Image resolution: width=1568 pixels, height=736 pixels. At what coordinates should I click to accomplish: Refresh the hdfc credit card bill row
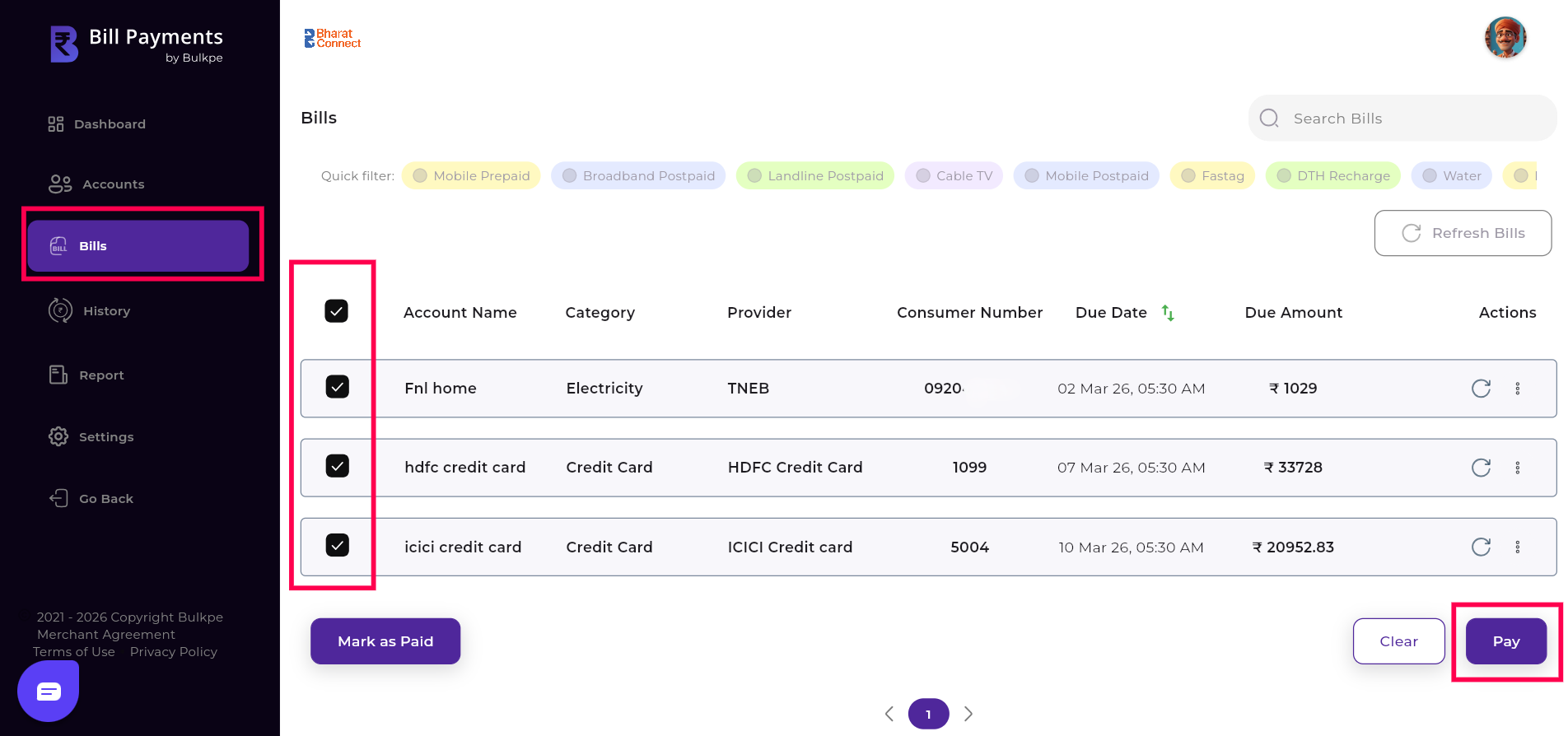tap(1481, 468)
